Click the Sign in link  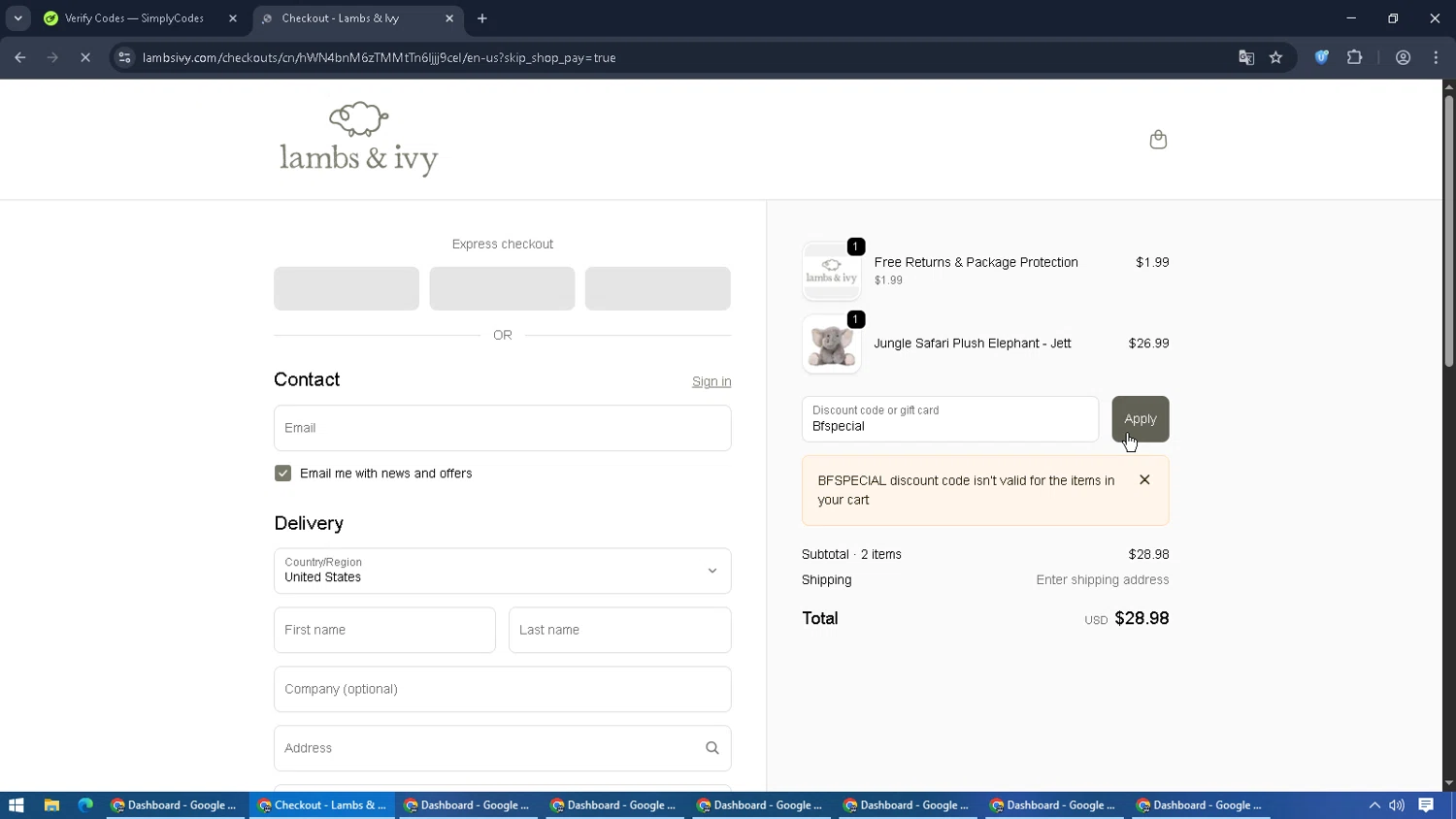(711, 381)
